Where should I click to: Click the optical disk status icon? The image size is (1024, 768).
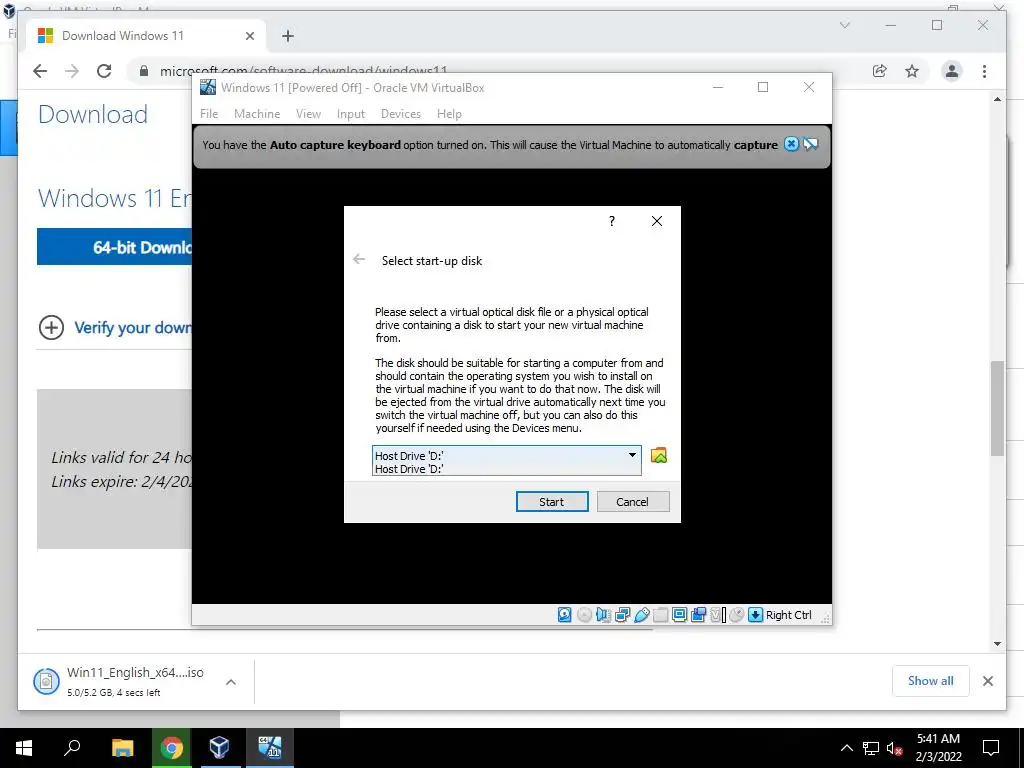point(584,615)
